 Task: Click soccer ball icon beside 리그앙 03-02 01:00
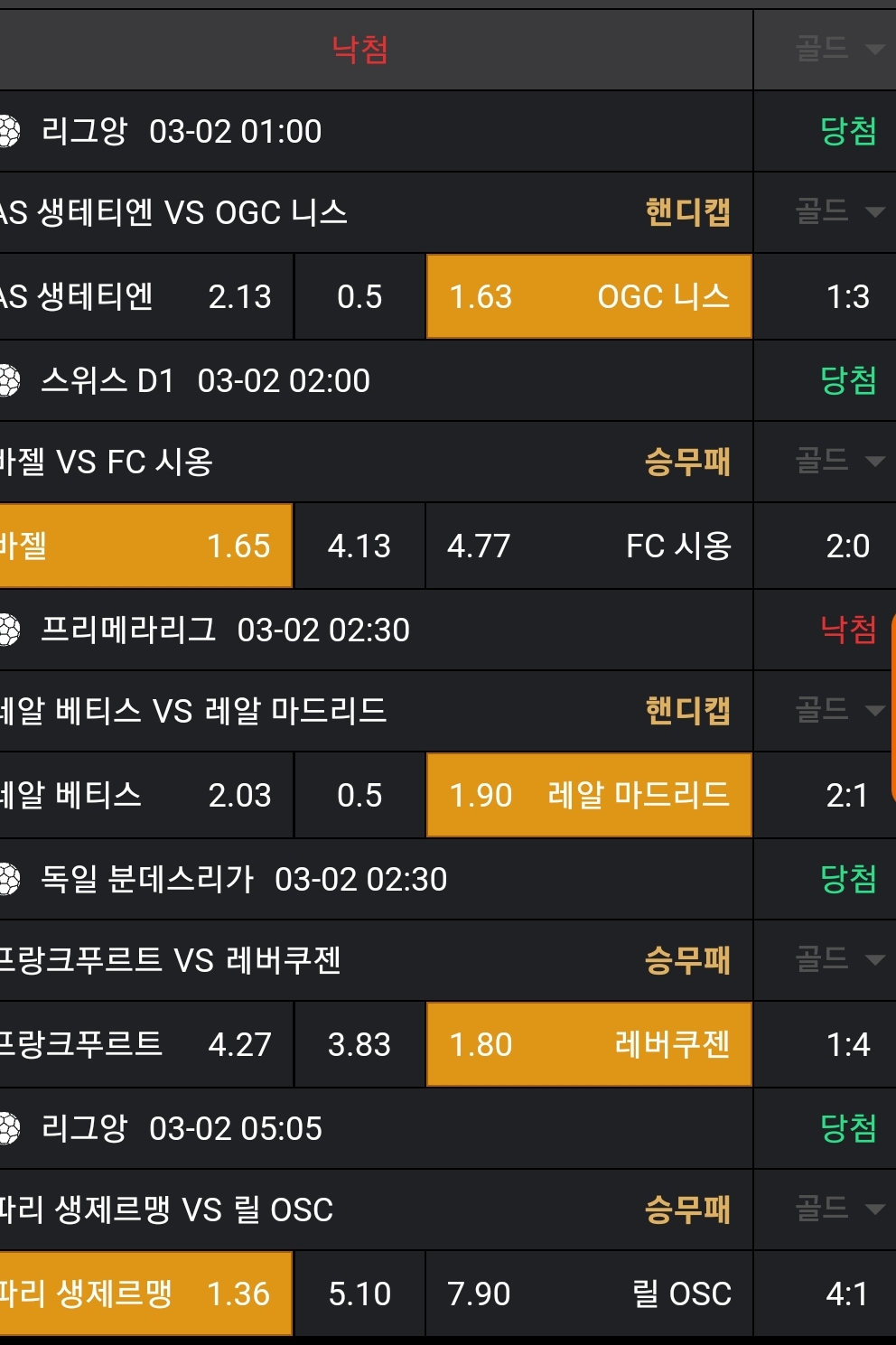(x=9, y=131)
